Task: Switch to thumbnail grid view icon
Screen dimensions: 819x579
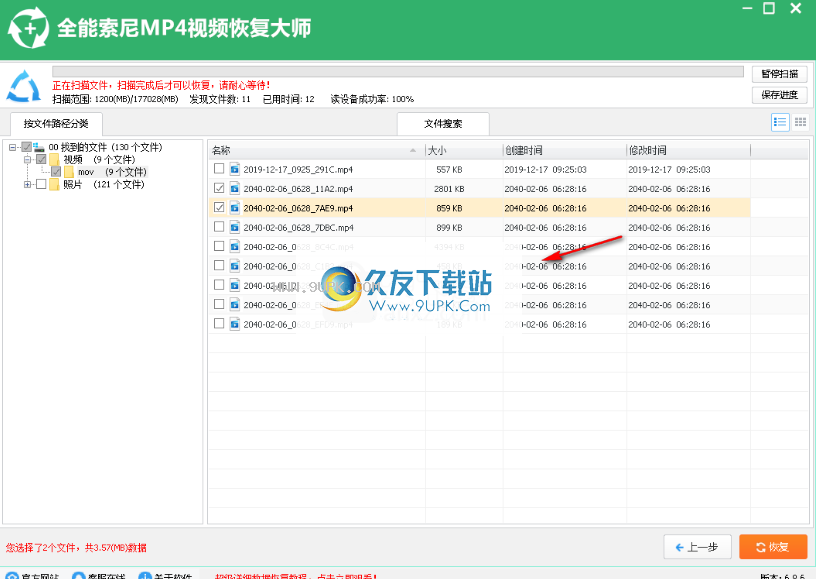Action: (800, 123)
